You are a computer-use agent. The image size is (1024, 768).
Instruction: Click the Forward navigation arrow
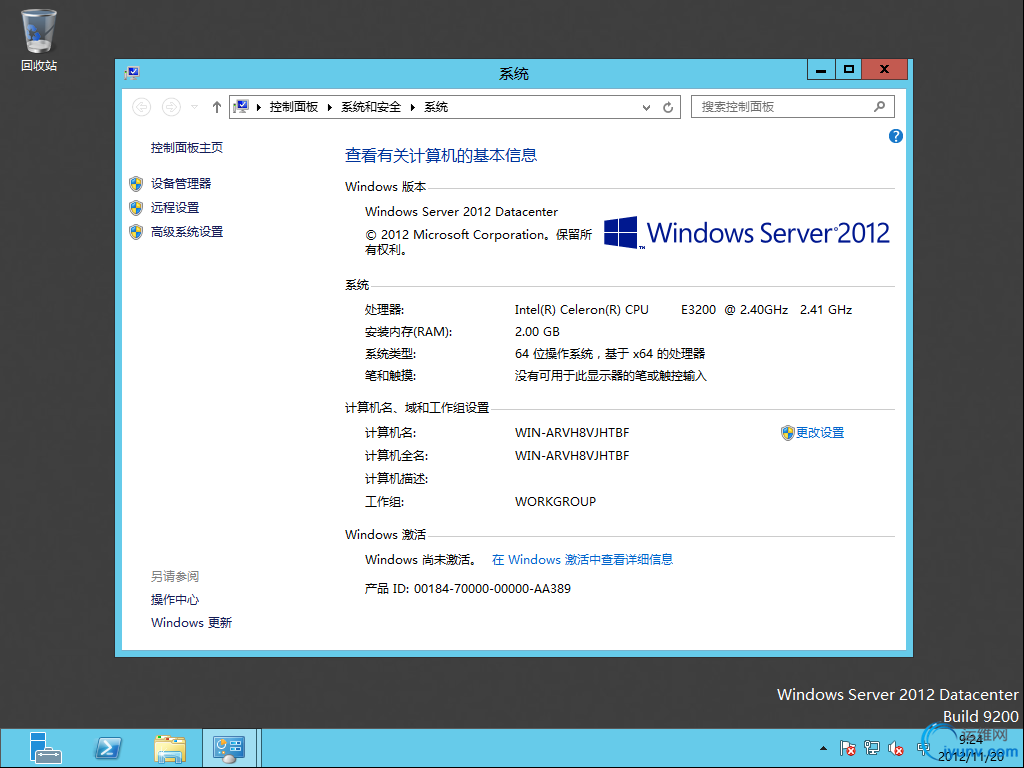(171, 107)
